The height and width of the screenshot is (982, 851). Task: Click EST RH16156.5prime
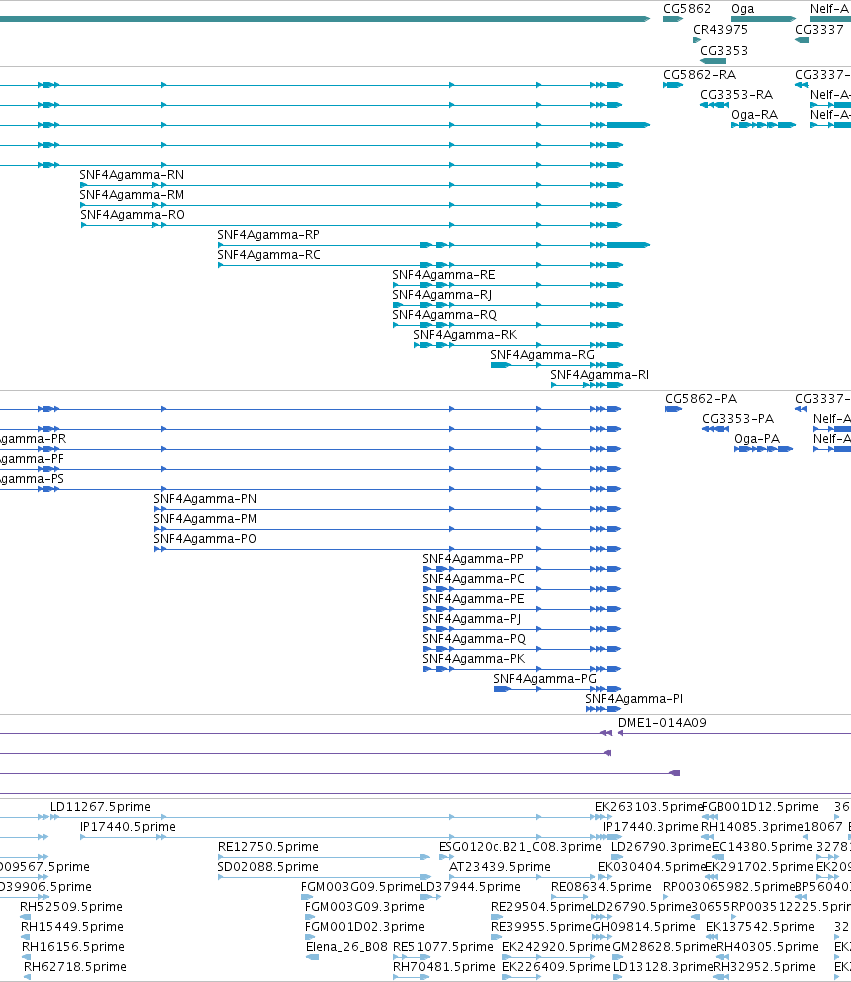pyautogui.click(x=73, y=948)
